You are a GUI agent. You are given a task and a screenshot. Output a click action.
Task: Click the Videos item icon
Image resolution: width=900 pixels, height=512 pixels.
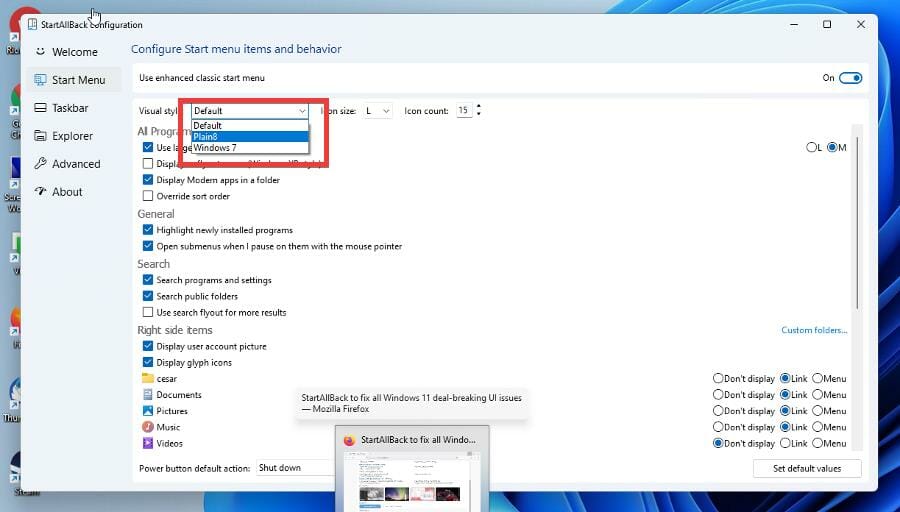tap(148, 443)
